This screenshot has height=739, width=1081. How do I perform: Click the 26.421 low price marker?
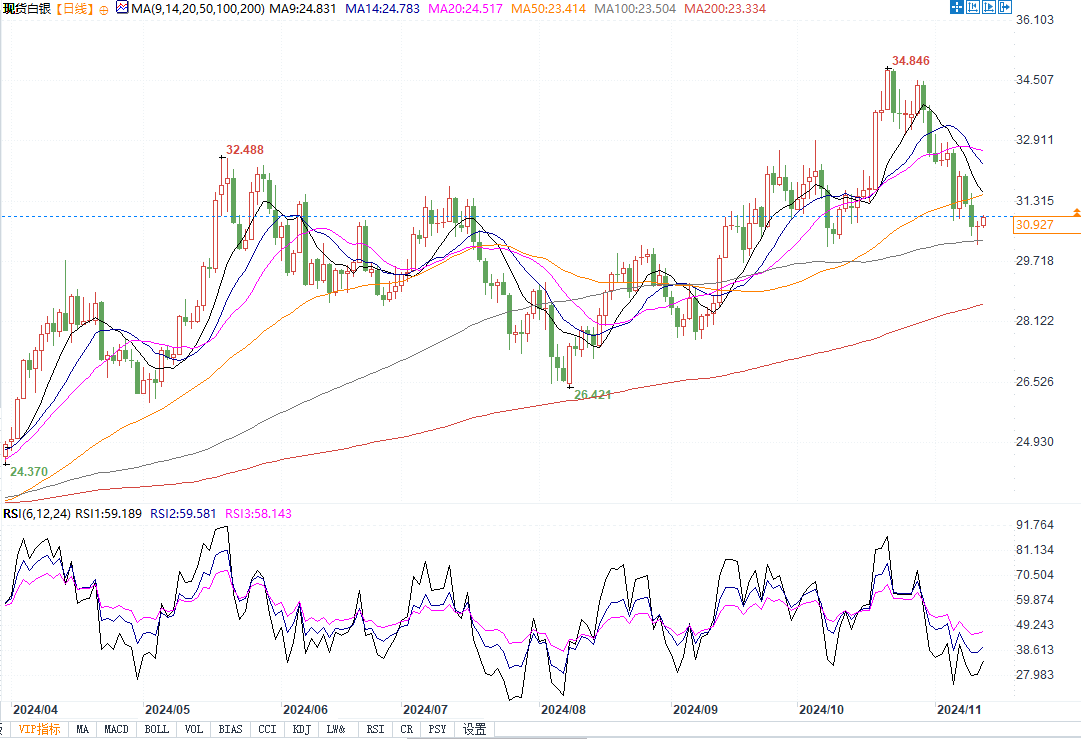(x=592, y=395)
